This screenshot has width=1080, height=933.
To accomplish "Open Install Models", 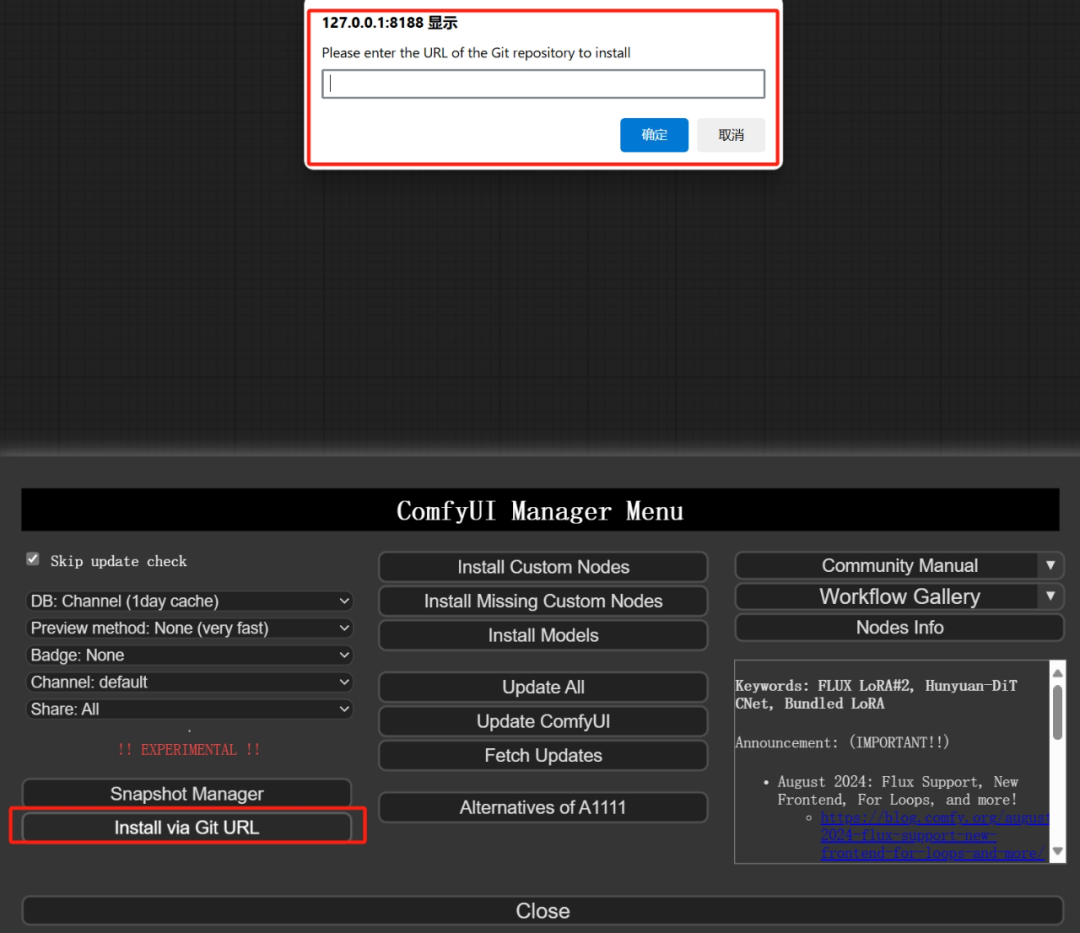I will 543,635.
